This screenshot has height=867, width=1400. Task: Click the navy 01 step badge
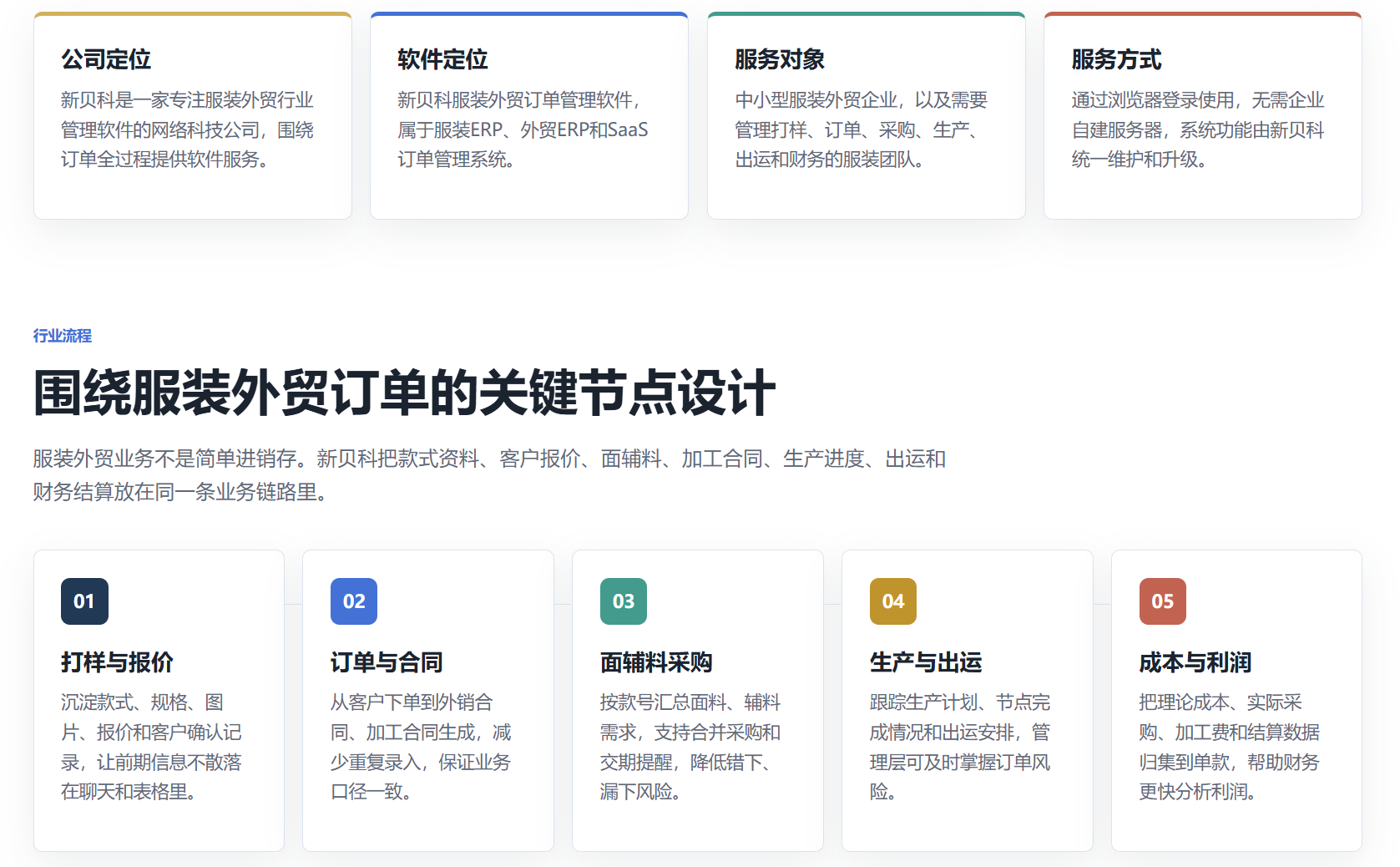tap(84, 601)
